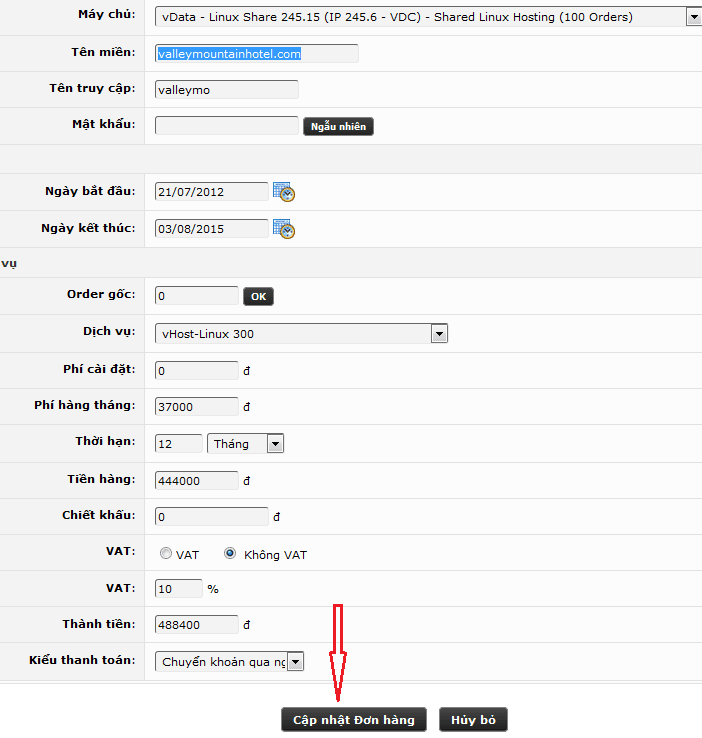Open calendar picker for Ngày kết thúc
Screen dimensions: 702x738
(284, 229)
